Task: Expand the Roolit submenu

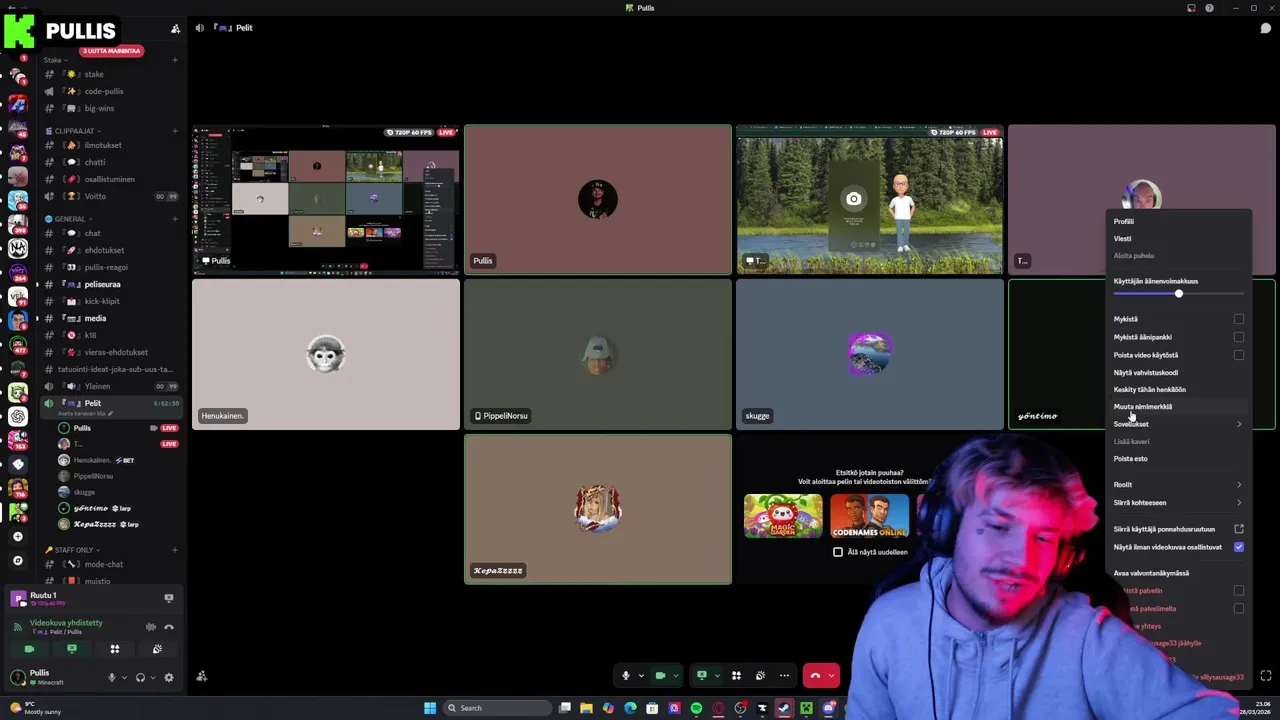Action: (x=1178, y=485)
